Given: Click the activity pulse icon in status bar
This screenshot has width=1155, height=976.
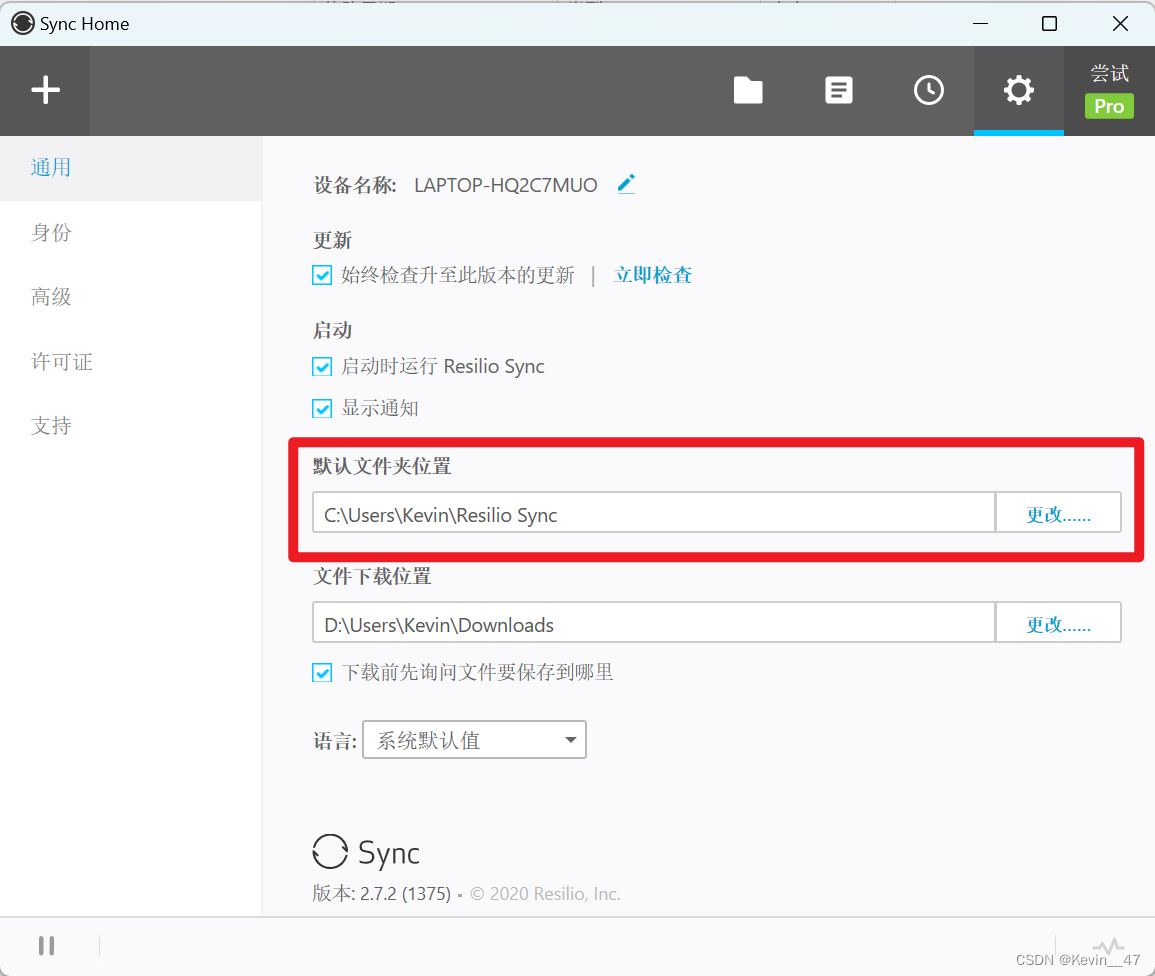Looking at the screenshot, I should (x=1108, y=946).
